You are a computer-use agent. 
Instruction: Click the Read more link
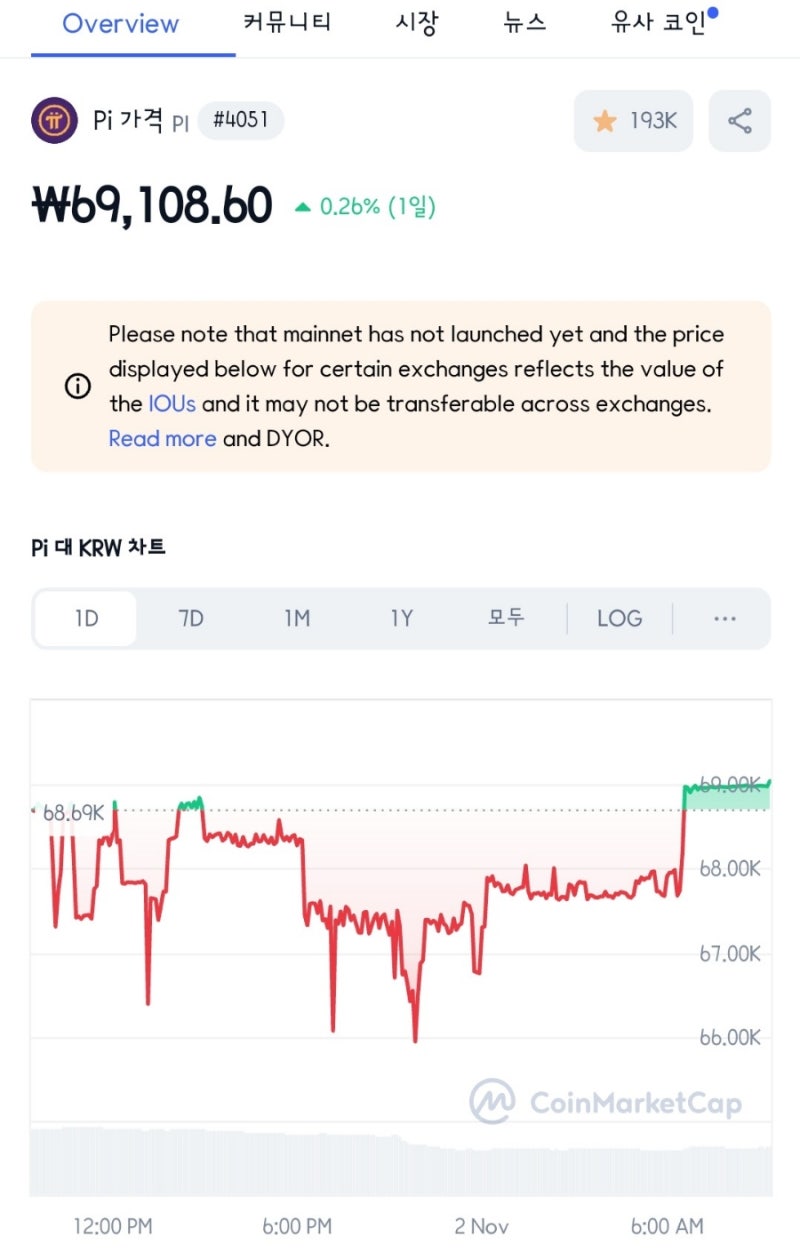point(162,438)
